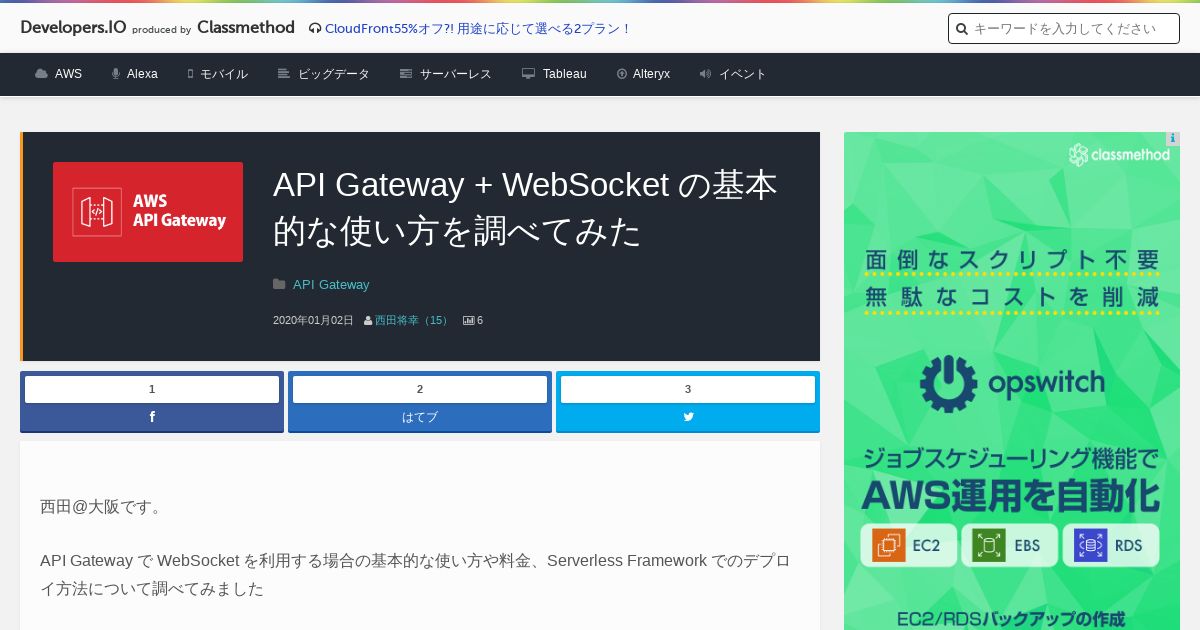Click the article title API Gateway + WebSocket
1200x630 pixels.
click(525, 208)
